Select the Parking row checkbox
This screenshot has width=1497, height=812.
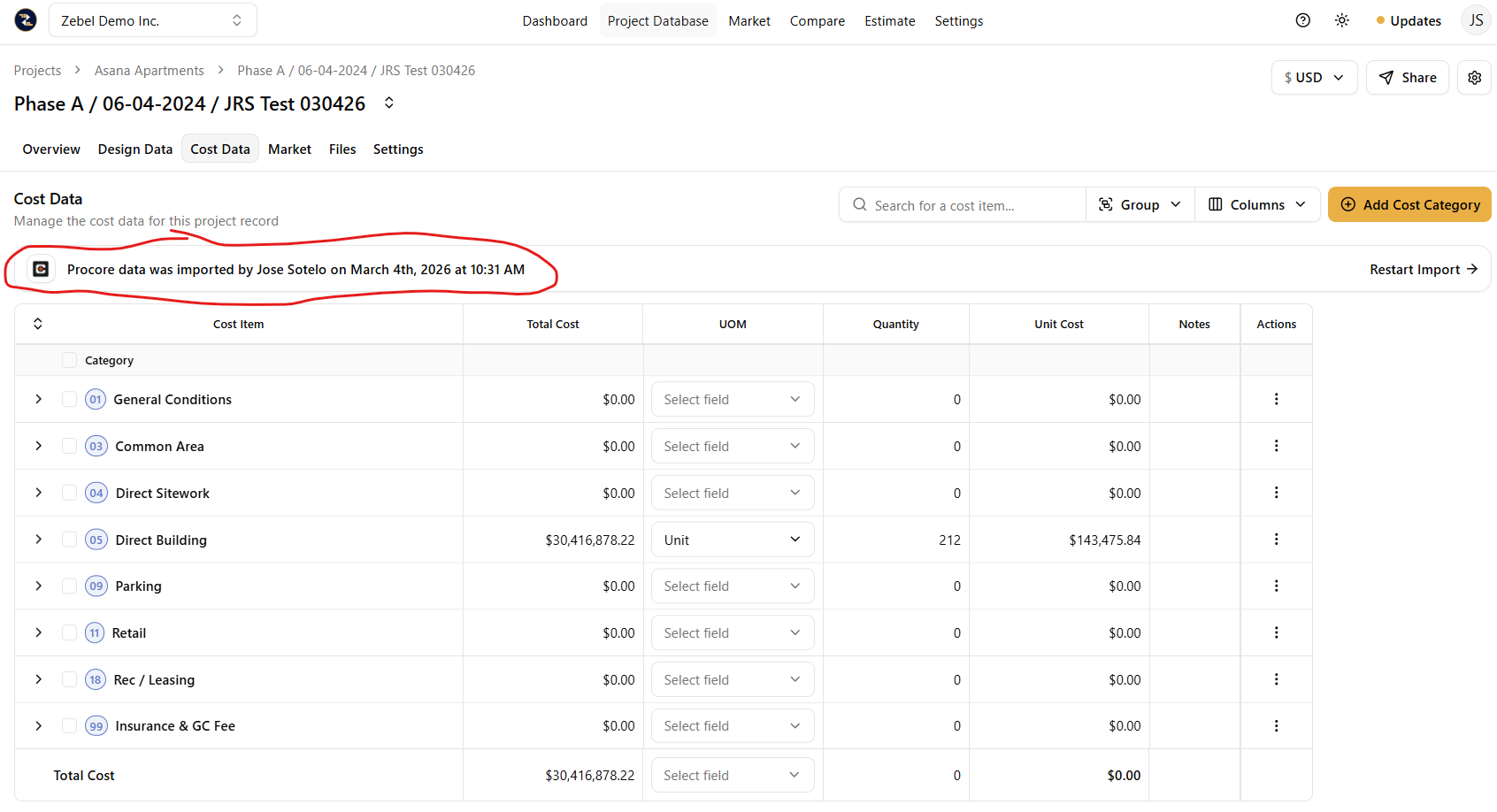click(x=69, y=586)
